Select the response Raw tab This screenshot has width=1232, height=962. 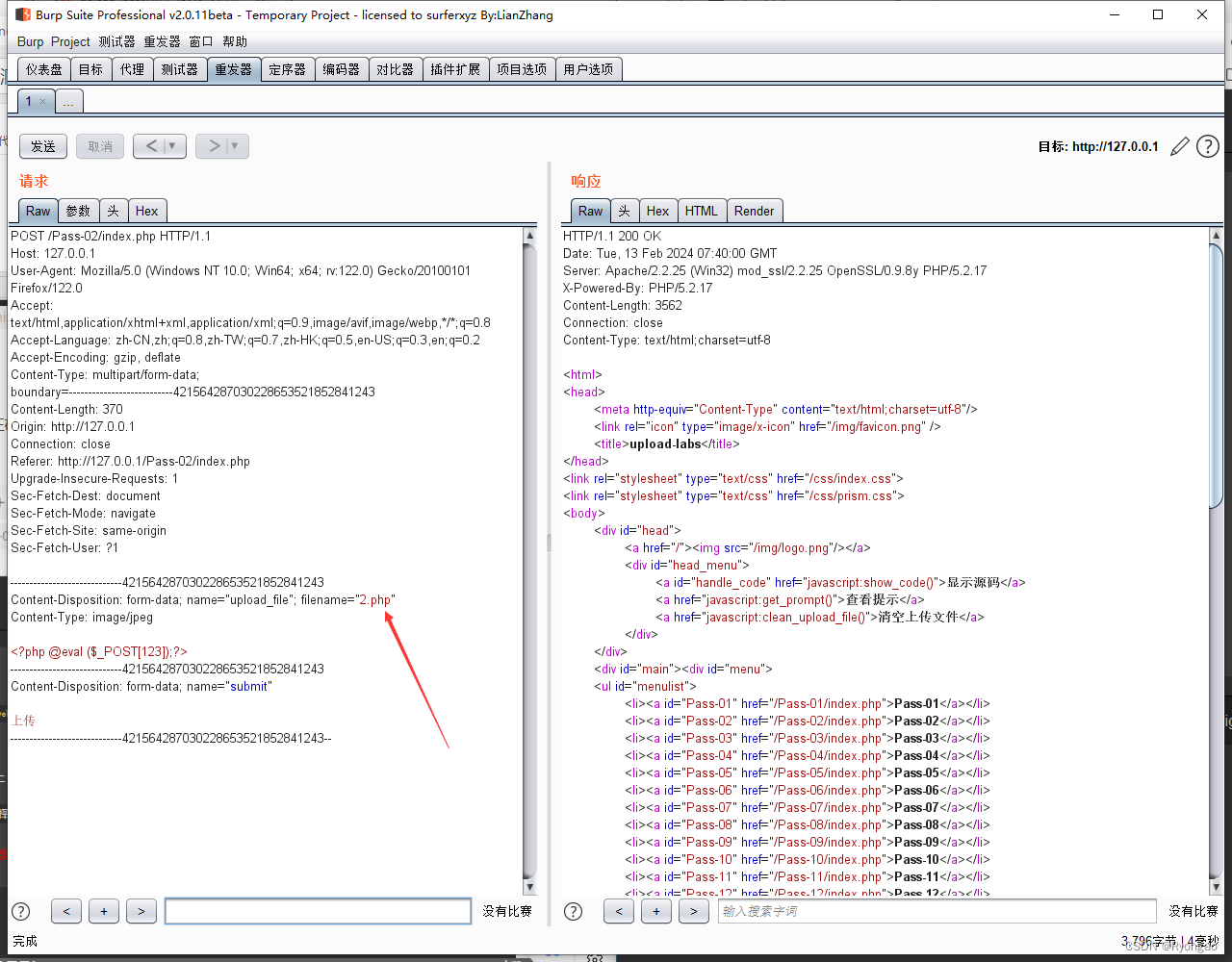pyautogui.click(x=591, y=211)
